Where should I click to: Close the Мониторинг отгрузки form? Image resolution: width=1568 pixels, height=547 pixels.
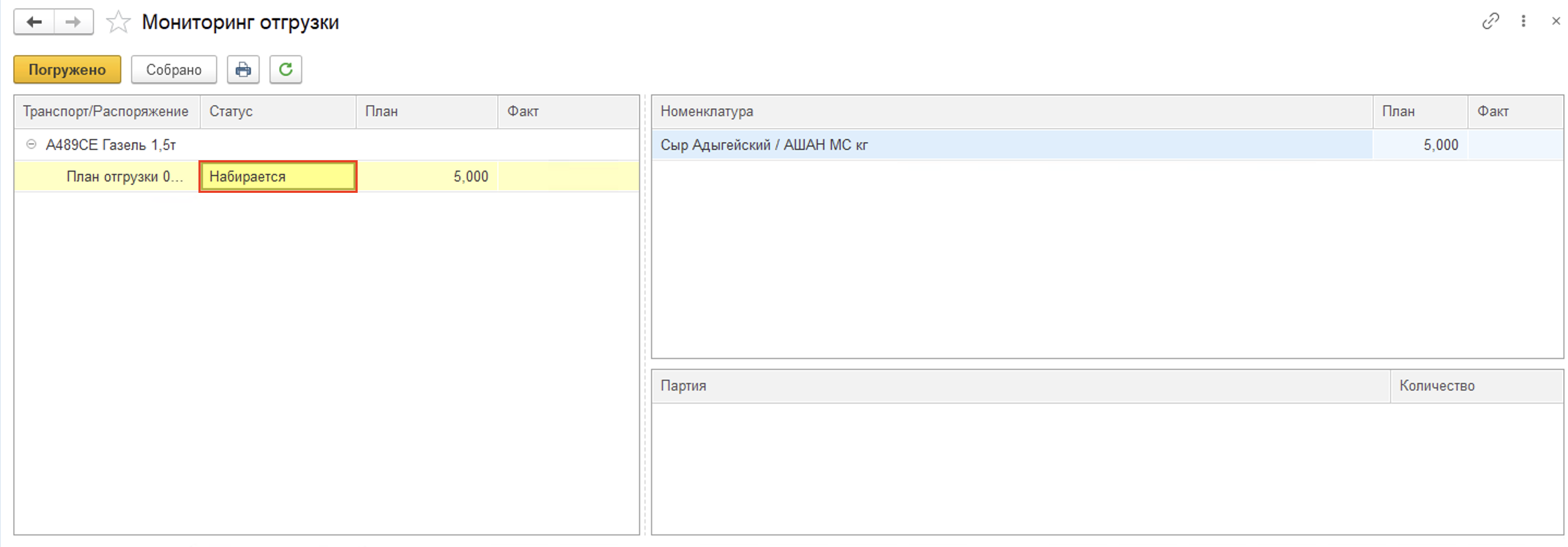1555,21
